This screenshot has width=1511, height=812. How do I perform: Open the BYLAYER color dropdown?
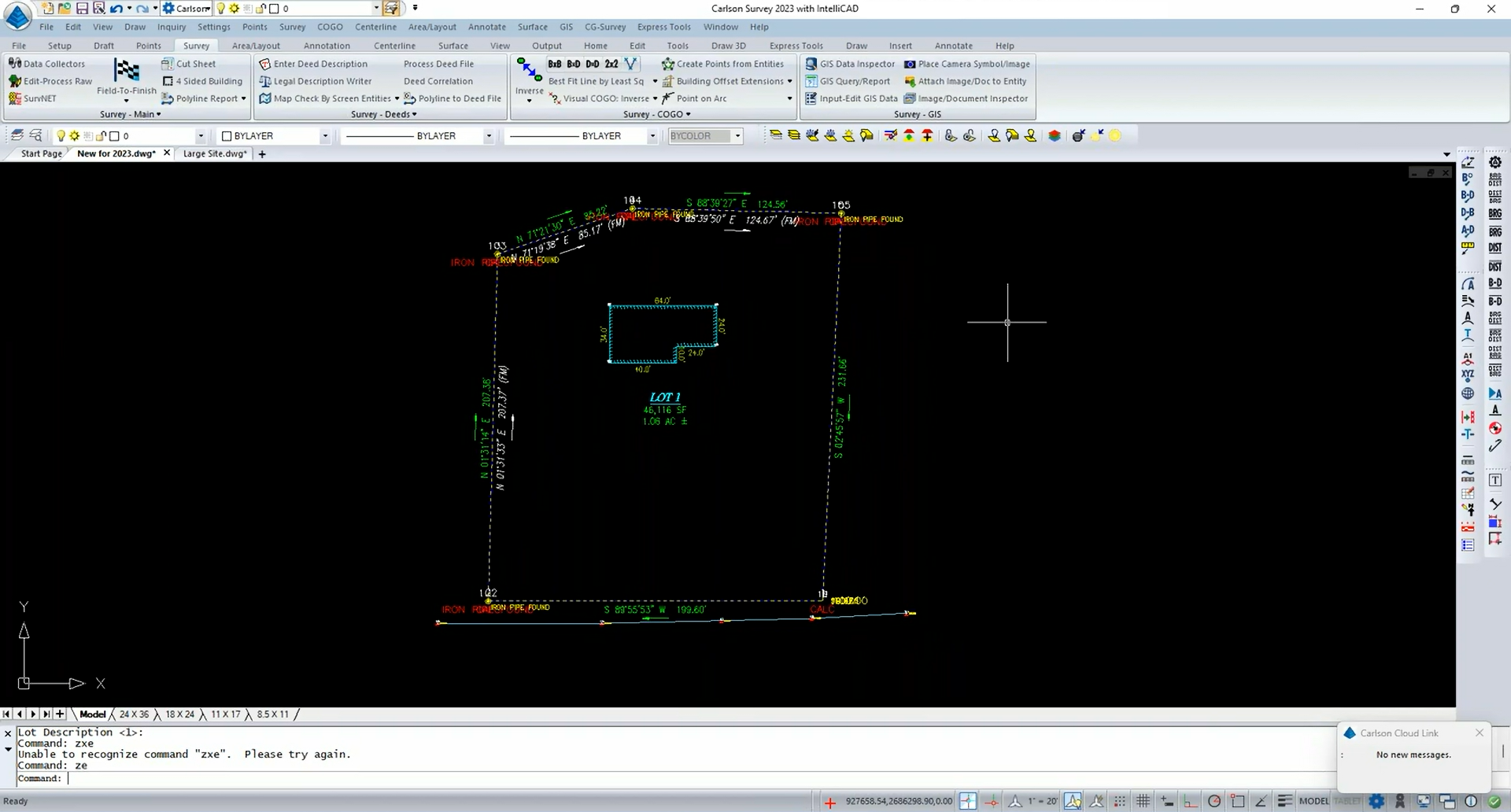(x=324, y=136)
